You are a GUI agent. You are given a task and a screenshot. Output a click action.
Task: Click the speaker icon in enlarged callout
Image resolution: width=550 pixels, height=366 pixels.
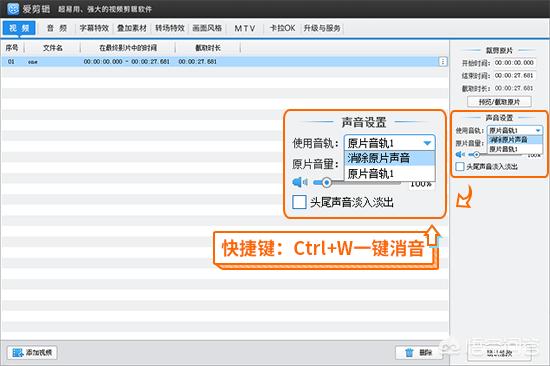point(300,182)
